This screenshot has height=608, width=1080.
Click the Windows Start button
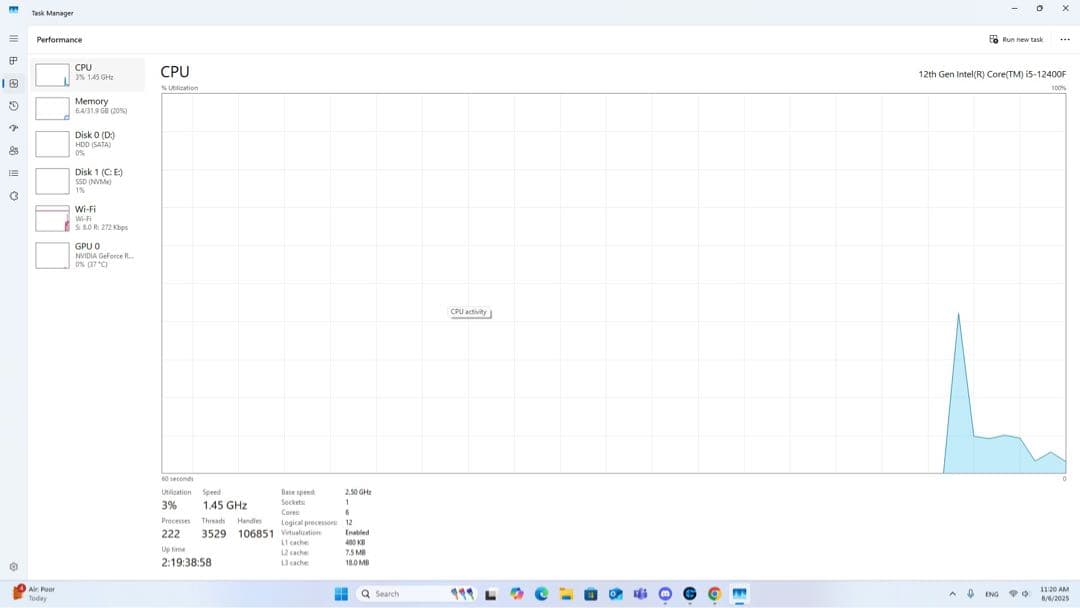click(341, 594)
